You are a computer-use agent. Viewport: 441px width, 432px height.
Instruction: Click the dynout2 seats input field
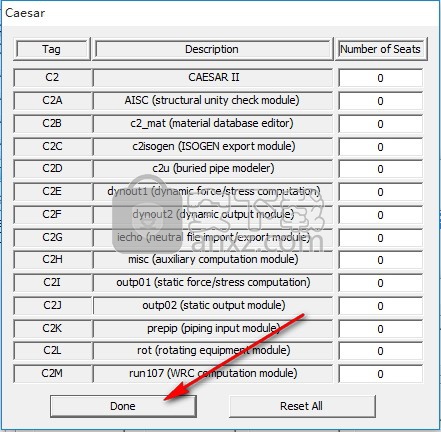tap(380, 215)
